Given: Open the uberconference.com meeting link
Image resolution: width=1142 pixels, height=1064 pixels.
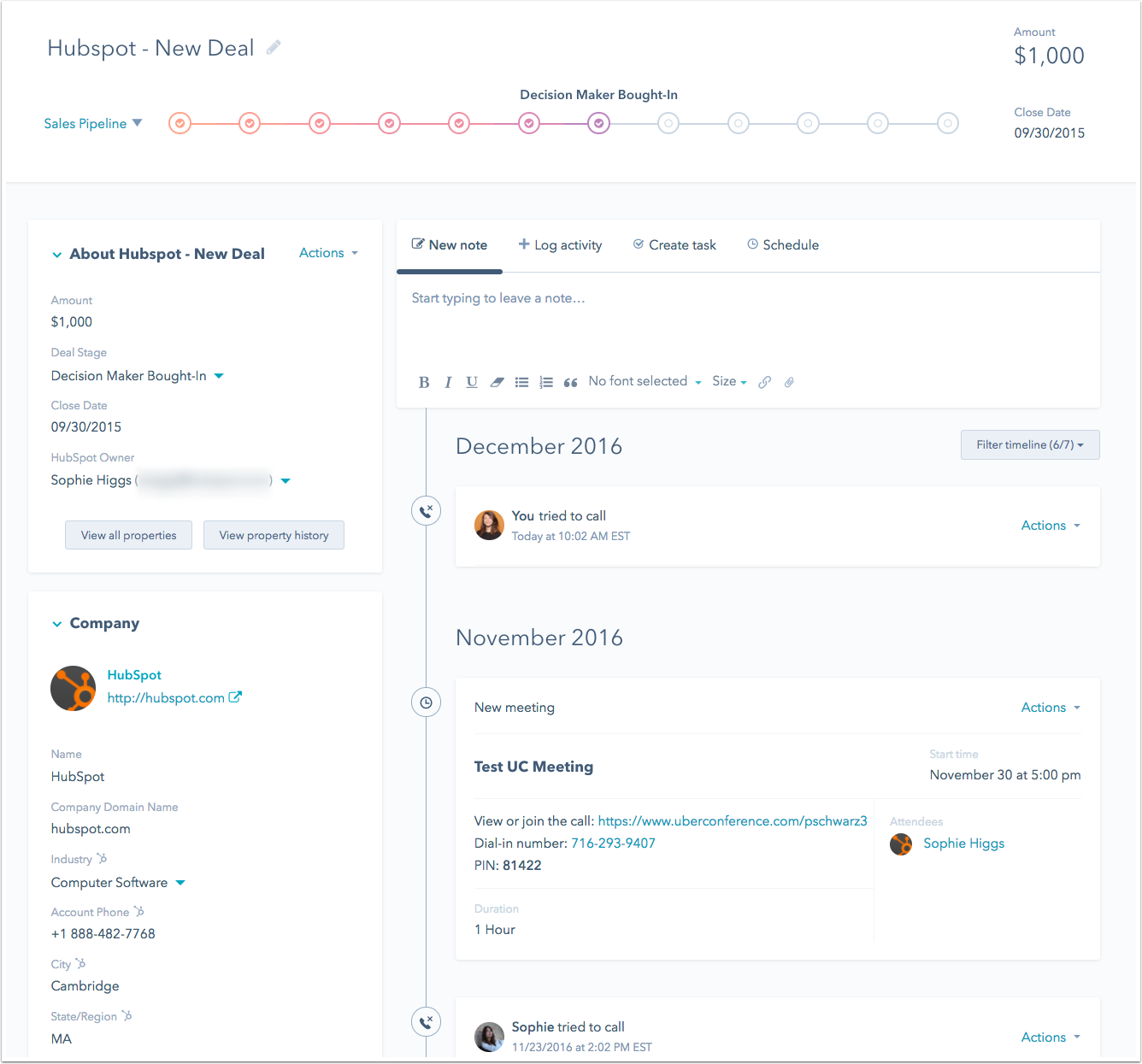Looking at the screenshot, I should tap(733, 821).
